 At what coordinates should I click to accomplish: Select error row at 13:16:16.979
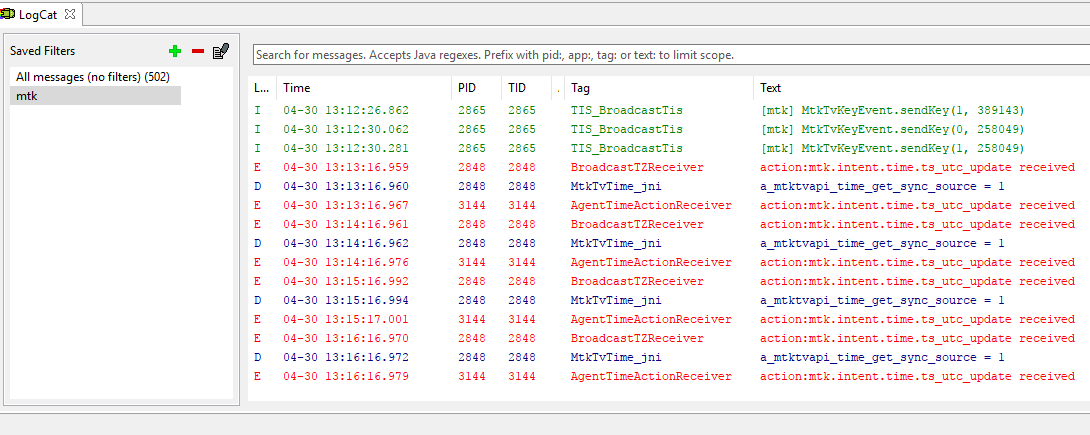pos(669,377)
